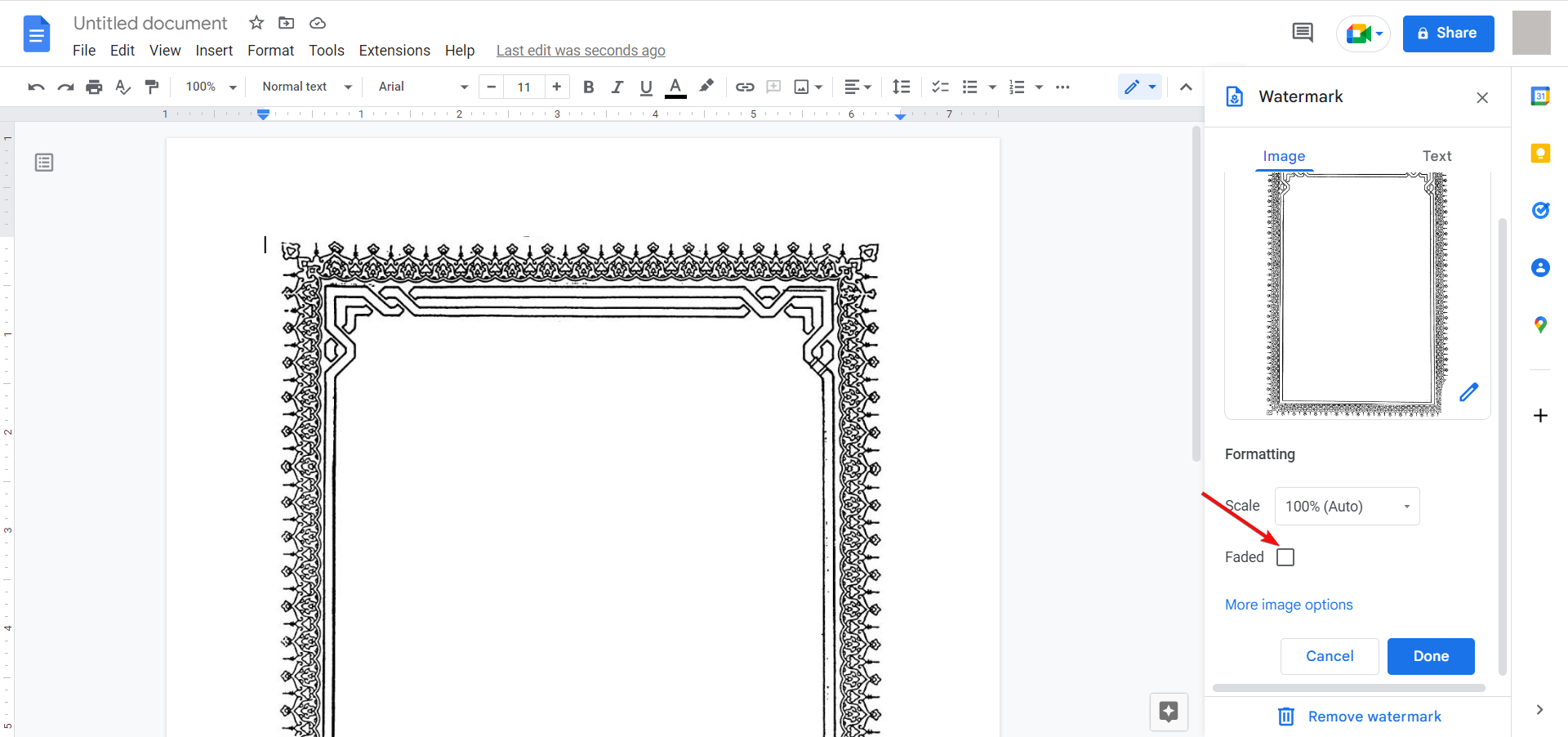Expand the insert image dropdown arrow
Image resolution: width=1568 pixels, height=737 pixels.
pyautogui.click(x=819, y=87)
